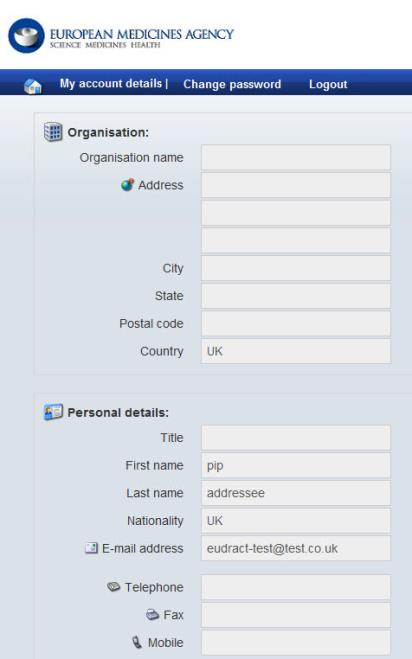
Task: Focus the Last name field with addressee
Action: (x=296, y=493)
